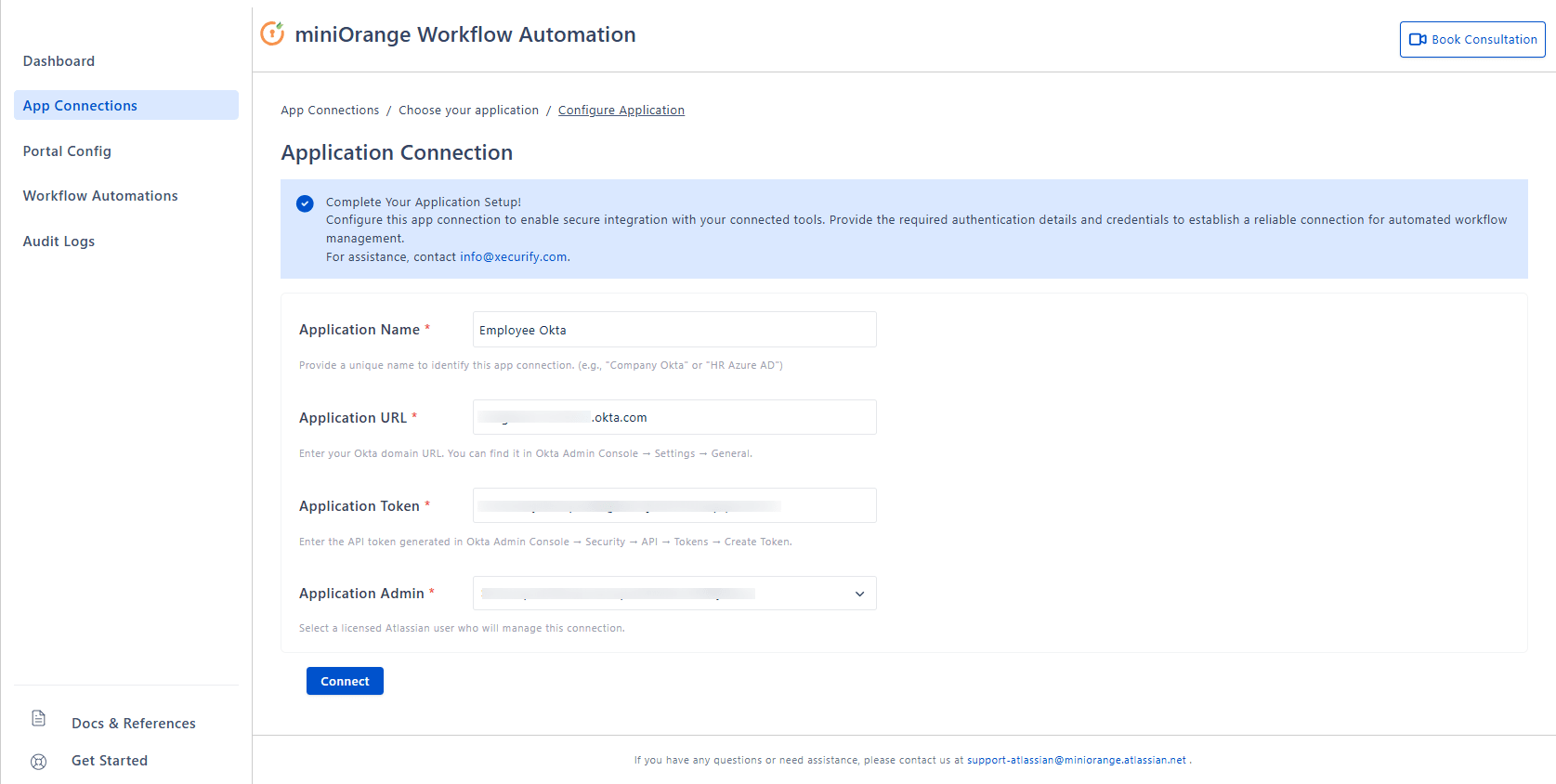
Task: Focus the Application Name input field
Action: point(674,330)
